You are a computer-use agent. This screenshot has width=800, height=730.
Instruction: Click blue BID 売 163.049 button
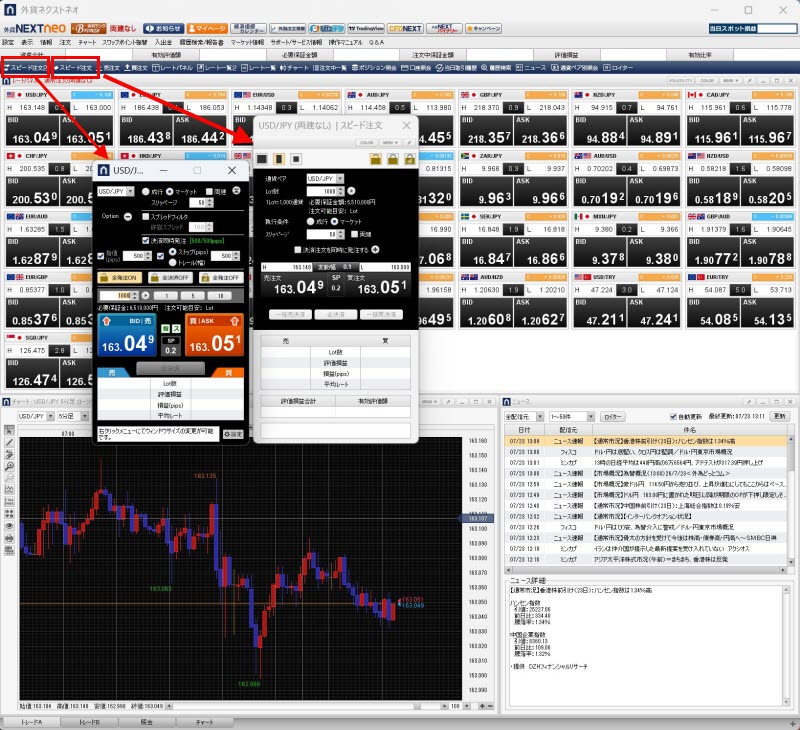126,335
